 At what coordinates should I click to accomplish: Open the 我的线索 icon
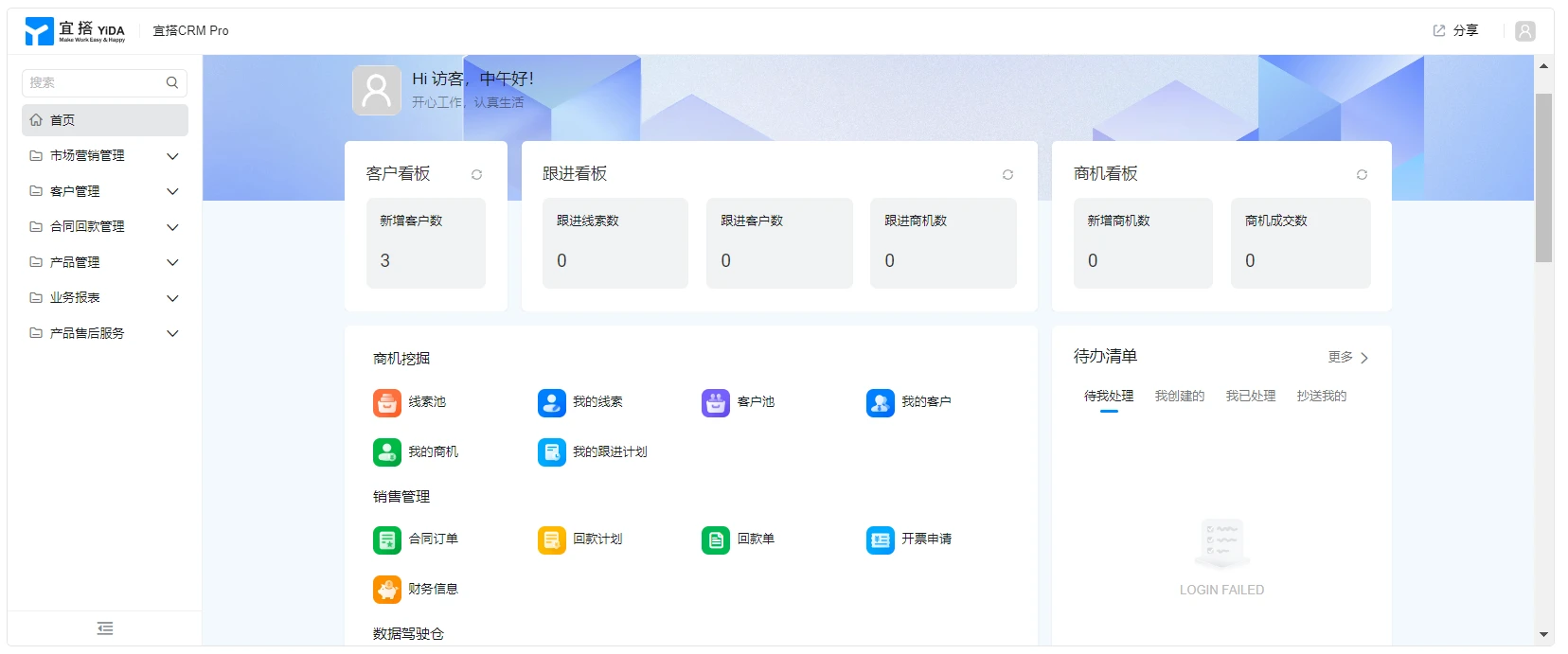pyautogui.click(x=552, y=402)
